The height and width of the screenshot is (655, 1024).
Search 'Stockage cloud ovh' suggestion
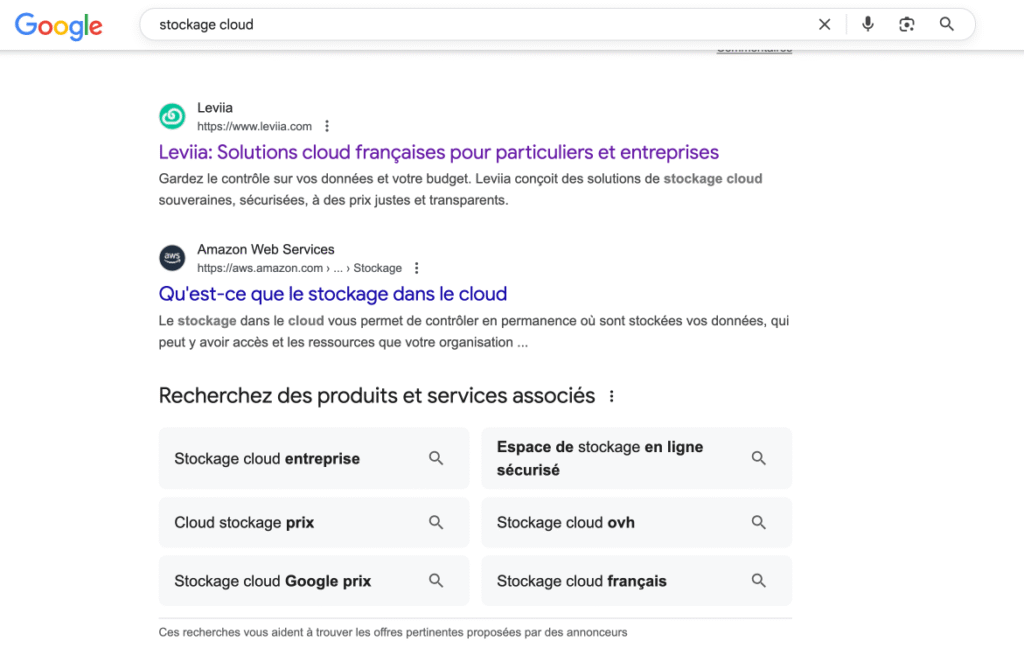[637, 522]
